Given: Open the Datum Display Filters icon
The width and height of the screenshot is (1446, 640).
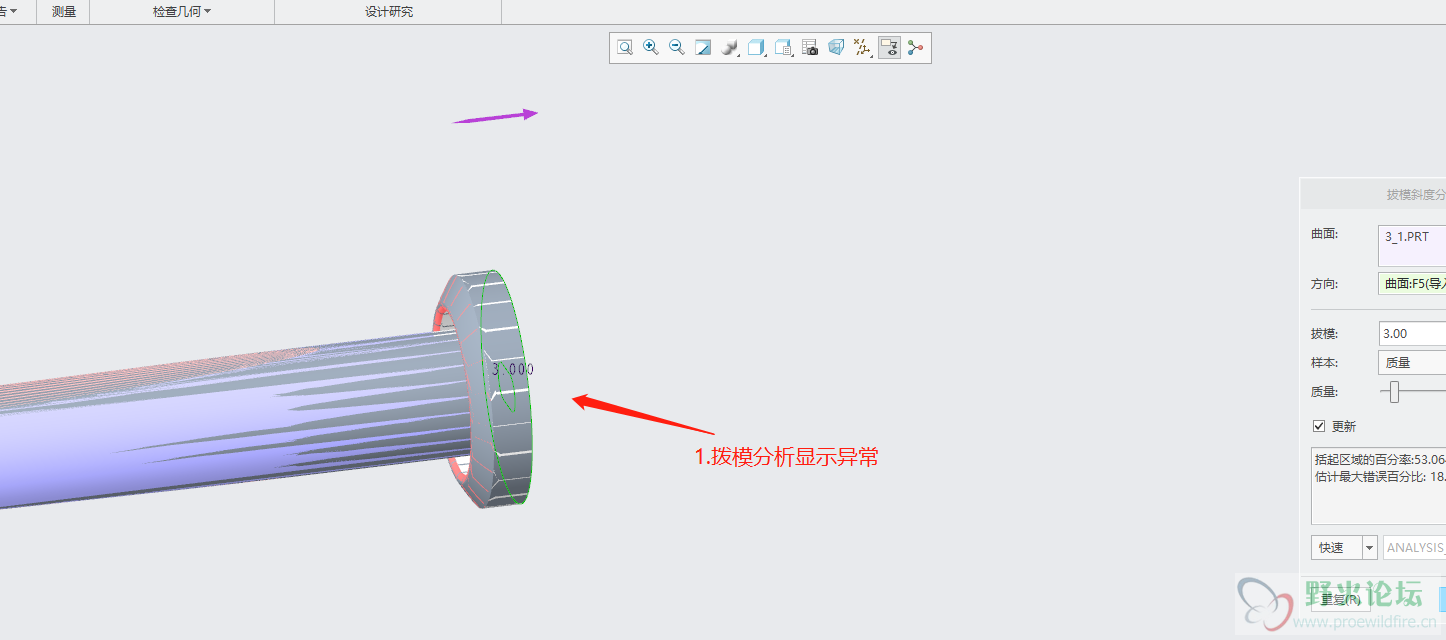Looking at the screenshot, I should point(862,47).
